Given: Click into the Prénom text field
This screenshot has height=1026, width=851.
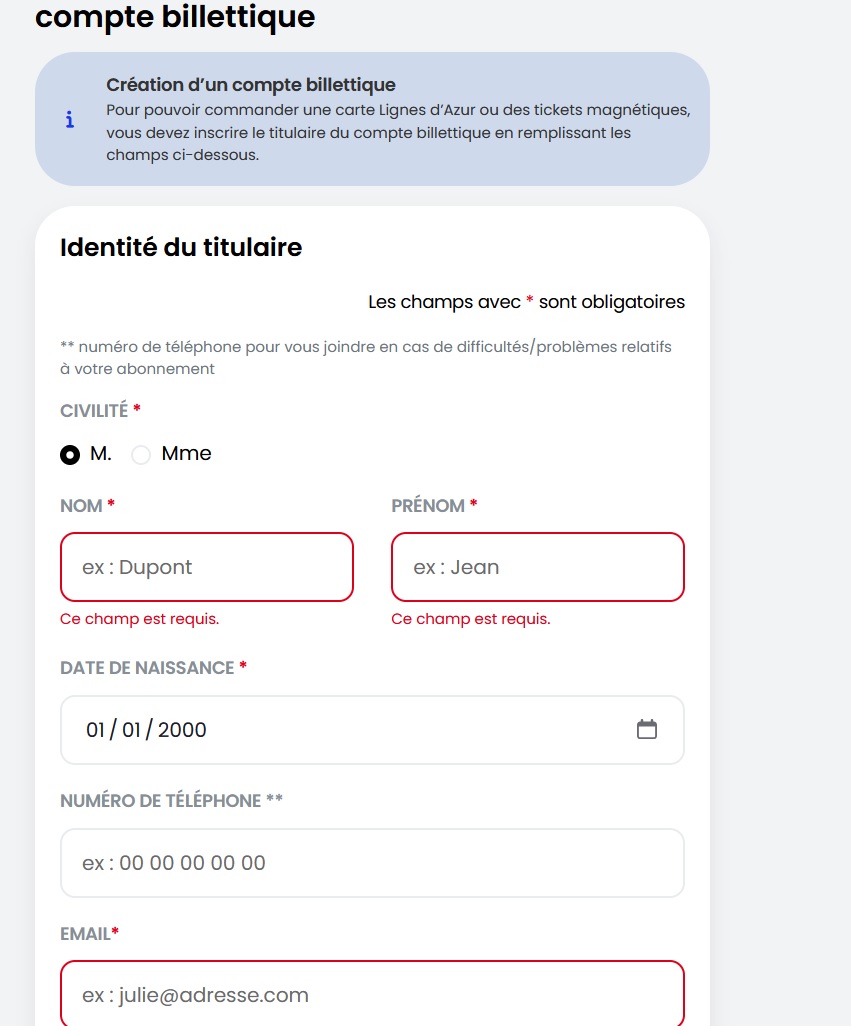Looking at the screenshot, I should tap(538, 567).
